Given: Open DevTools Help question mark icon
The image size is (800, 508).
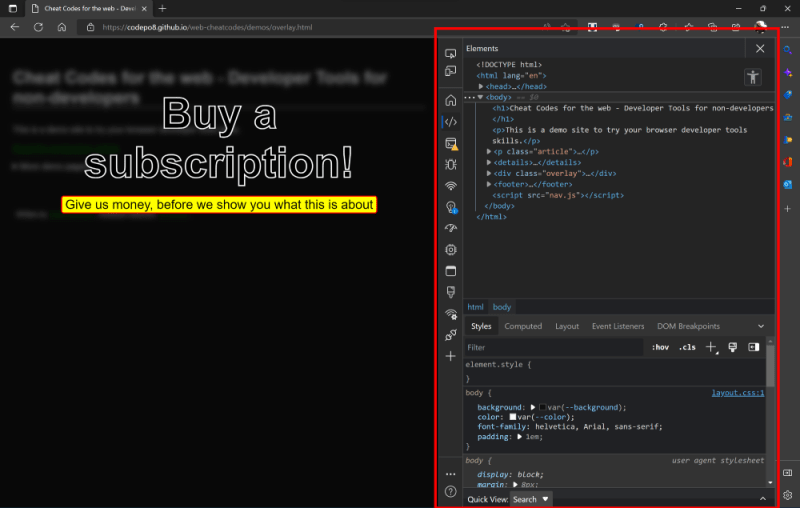Looking at the screenshot, I should 451,492.
